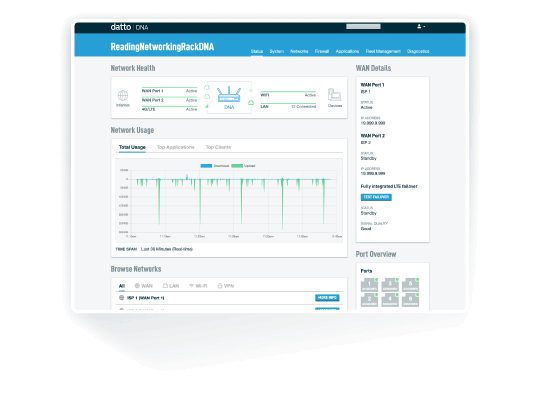Select port 6 in Port Overview
Viewport: 540px width, 405px height.
pyautogui.click(x=411, y=300)
